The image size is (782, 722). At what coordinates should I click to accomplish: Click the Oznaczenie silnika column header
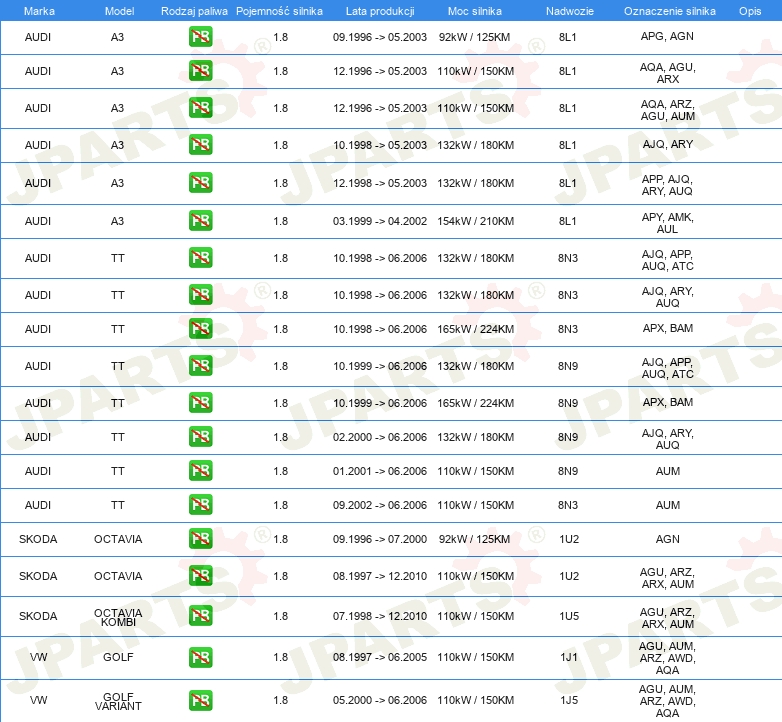click(x=667, y=10)
